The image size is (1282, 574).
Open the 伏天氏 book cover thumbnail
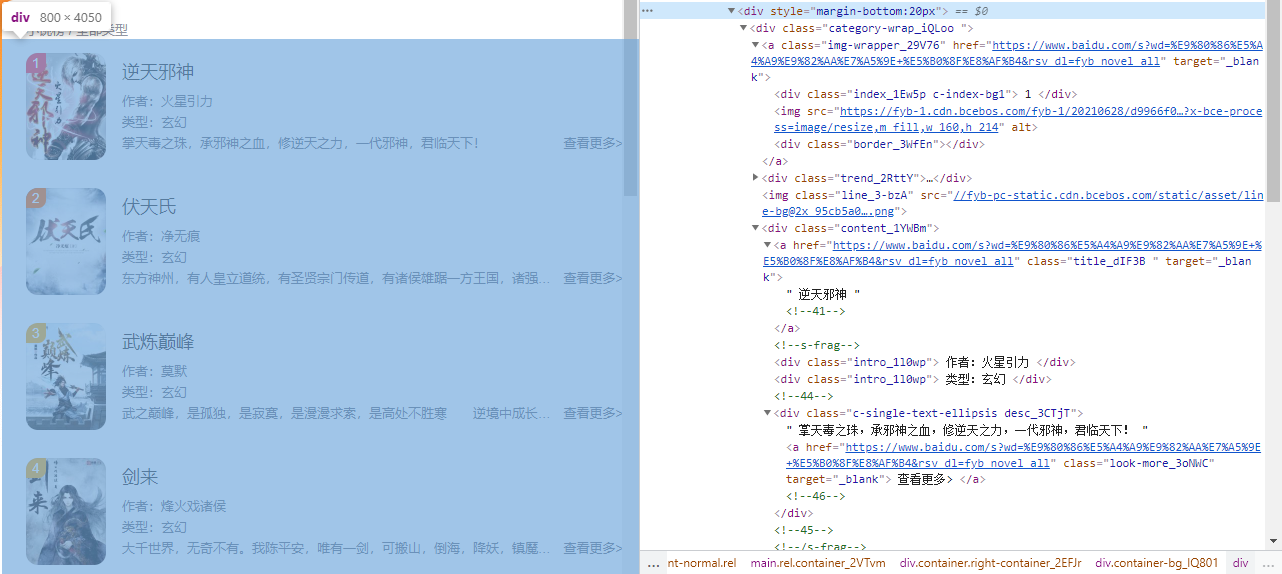(66, 241)
